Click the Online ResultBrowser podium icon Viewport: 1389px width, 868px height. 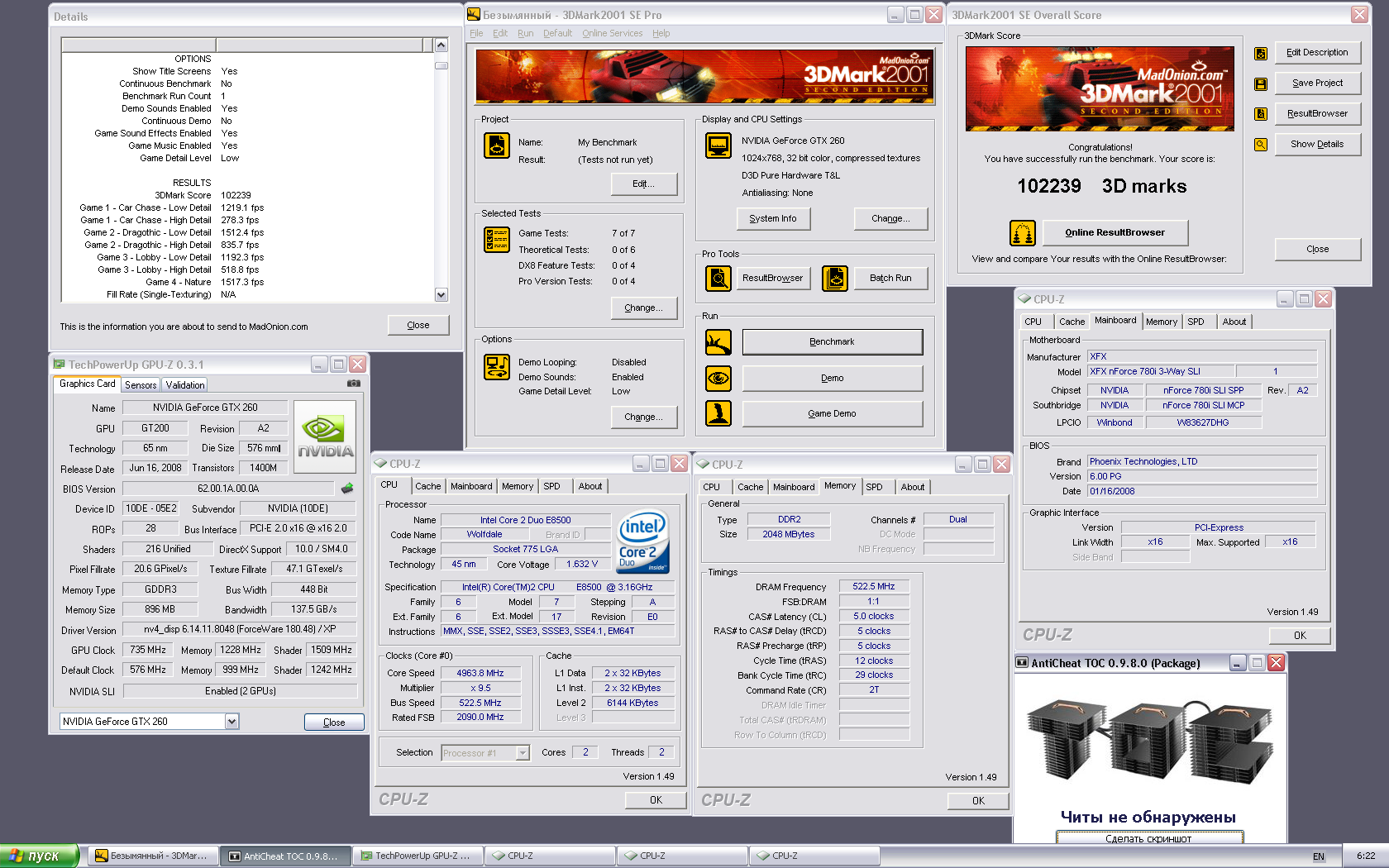tap(1023, 233)
